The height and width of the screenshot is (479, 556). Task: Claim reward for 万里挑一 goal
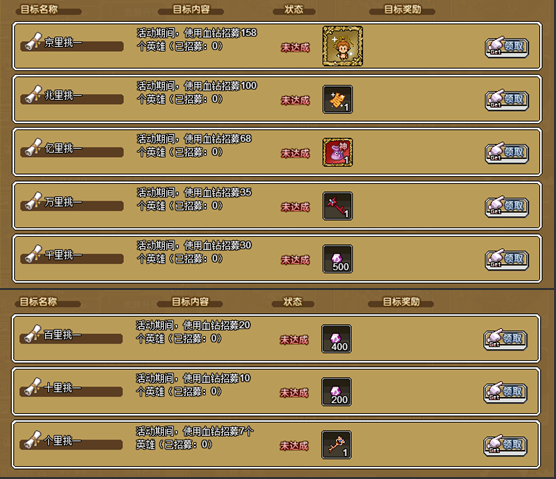pyautogui.click(x=507, y=206)
